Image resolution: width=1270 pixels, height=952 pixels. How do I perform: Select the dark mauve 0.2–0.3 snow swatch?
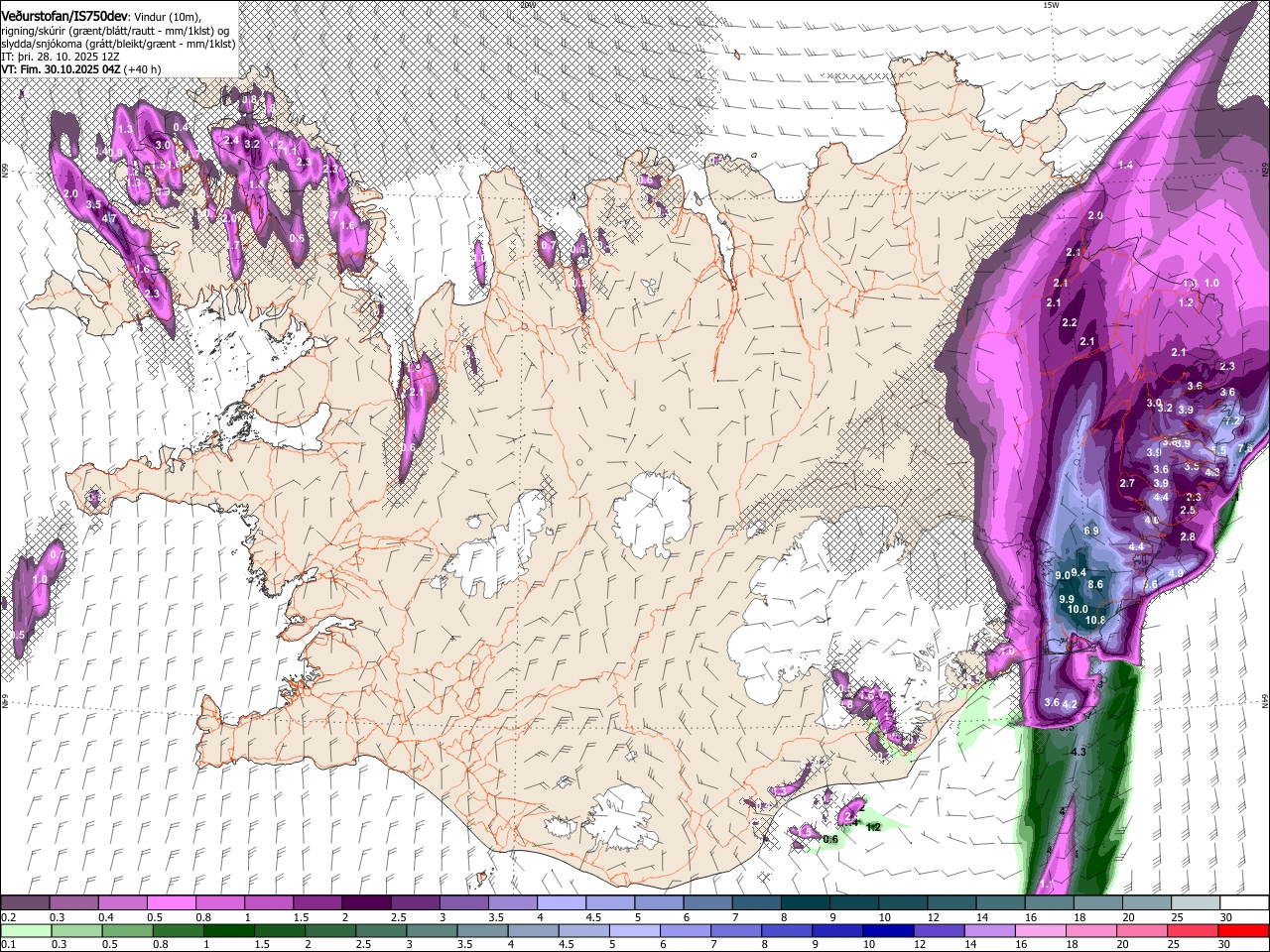25,903
